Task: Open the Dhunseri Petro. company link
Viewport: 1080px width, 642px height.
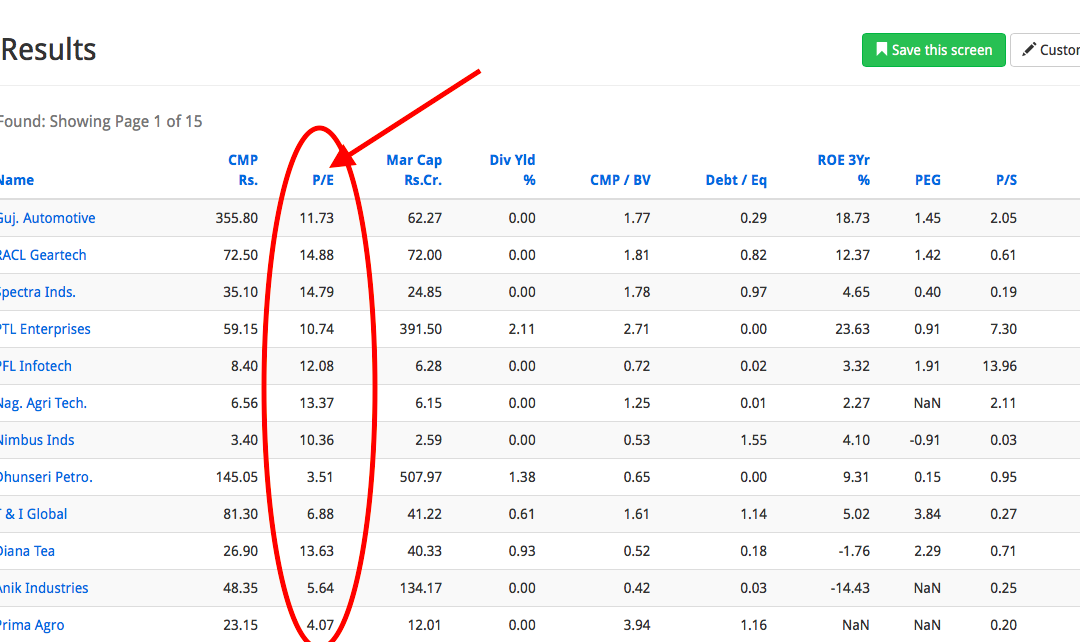Action: 45,477
